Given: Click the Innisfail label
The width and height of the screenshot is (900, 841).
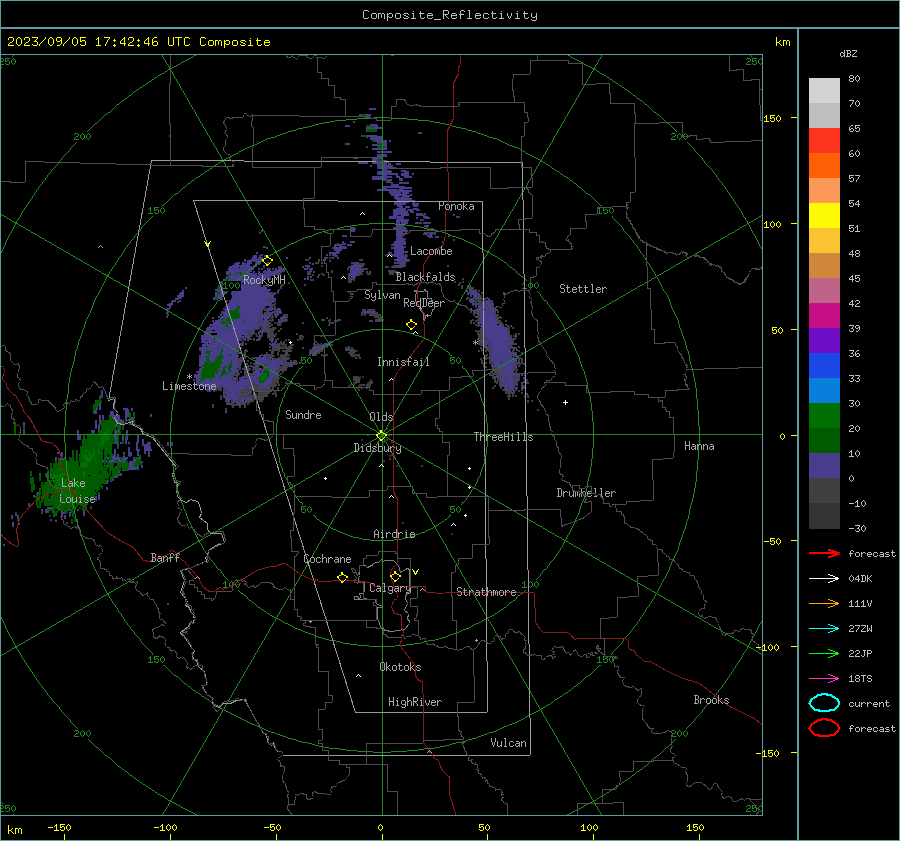Looking at the screenshot, I should pyautogui.click(x=403, y=362).
